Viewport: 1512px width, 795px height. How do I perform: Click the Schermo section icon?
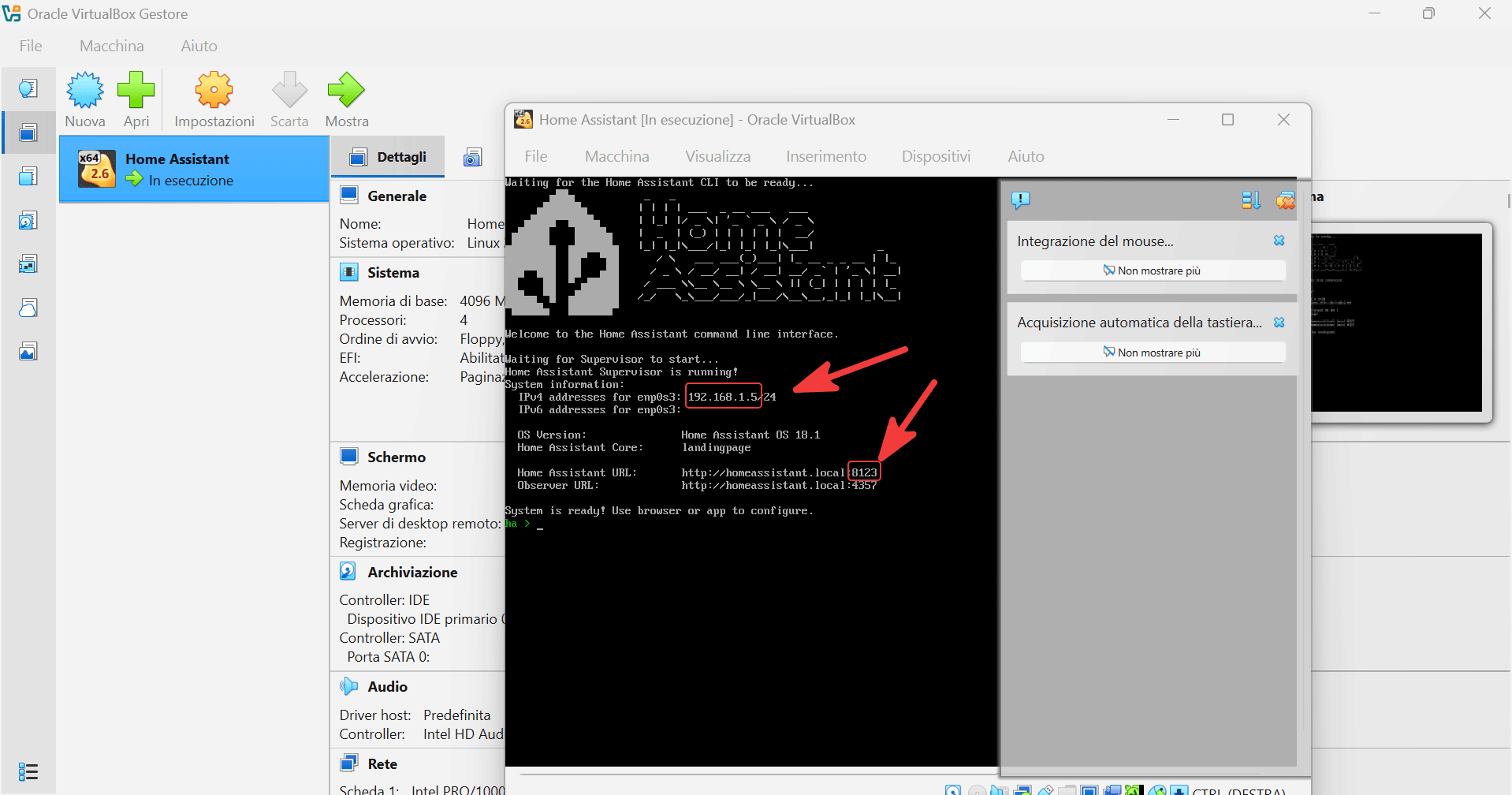click(348, 457)
